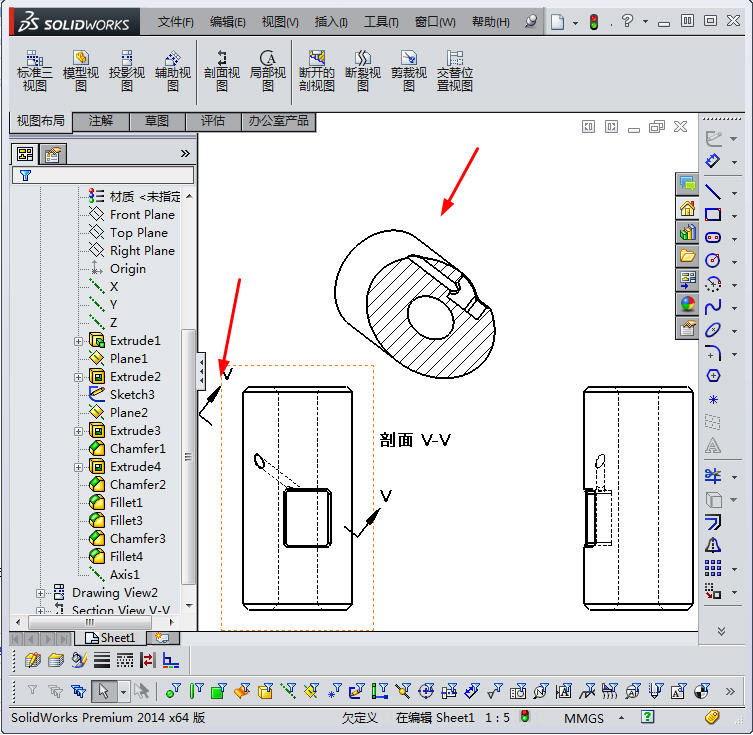Click the 标准三视图 toolbar icon
The height and width of the screenshot is (735, 753).
point(33,71)
